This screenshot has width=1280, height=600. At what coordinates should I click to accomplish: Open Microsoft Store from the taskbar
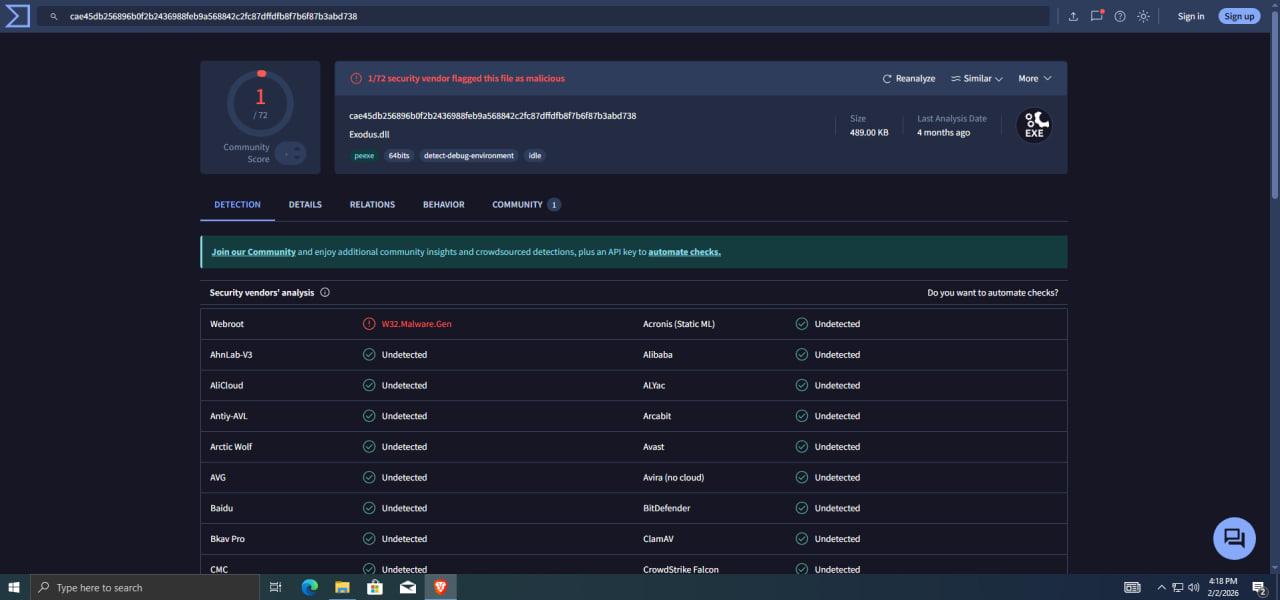tap(374, 587)
